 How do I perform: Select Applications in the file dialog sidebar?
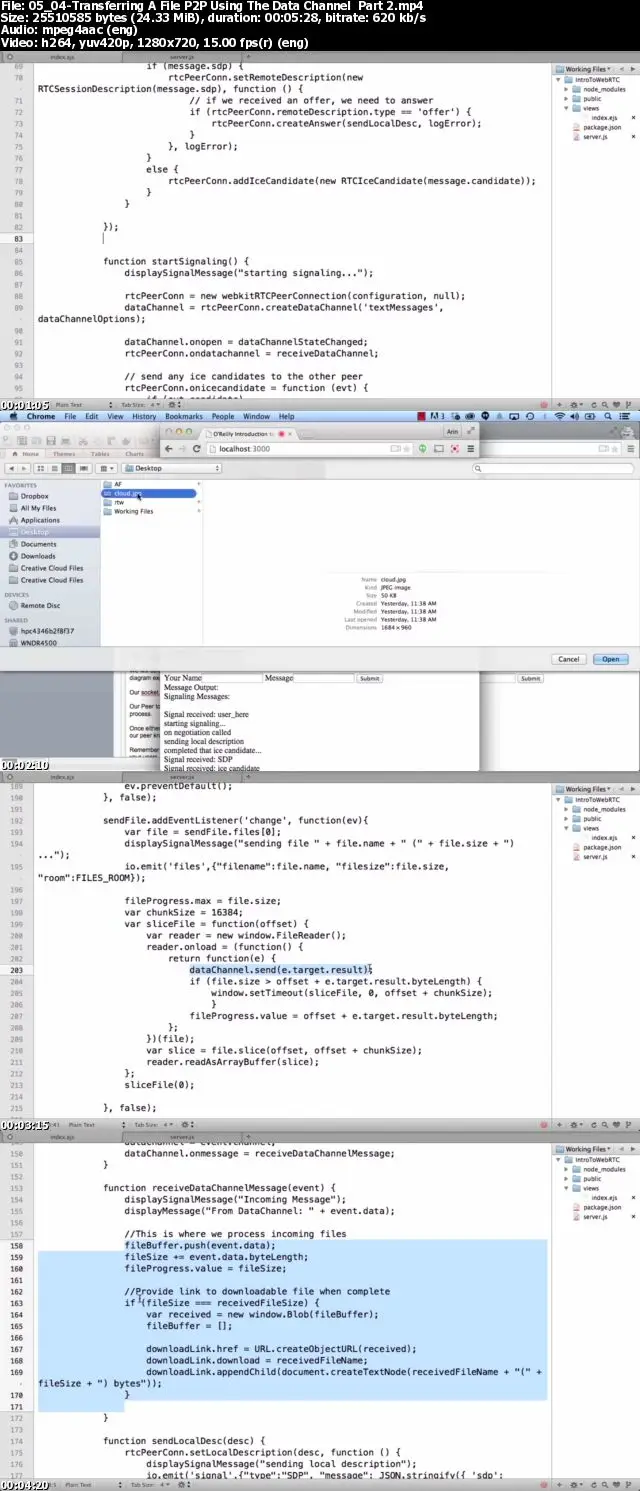[x=40, y=520]
